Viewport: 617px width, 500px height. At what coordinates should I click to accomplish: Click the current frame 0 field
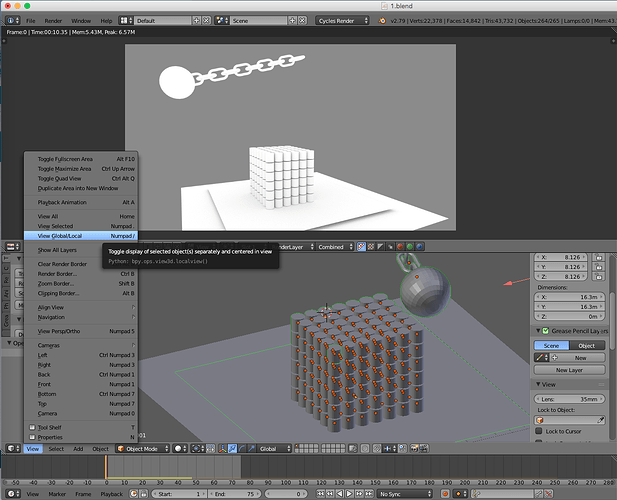click(x=286, y=494)
